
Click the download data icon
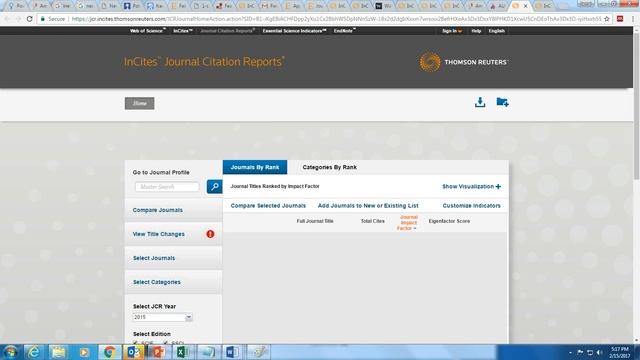pos(480,102)
